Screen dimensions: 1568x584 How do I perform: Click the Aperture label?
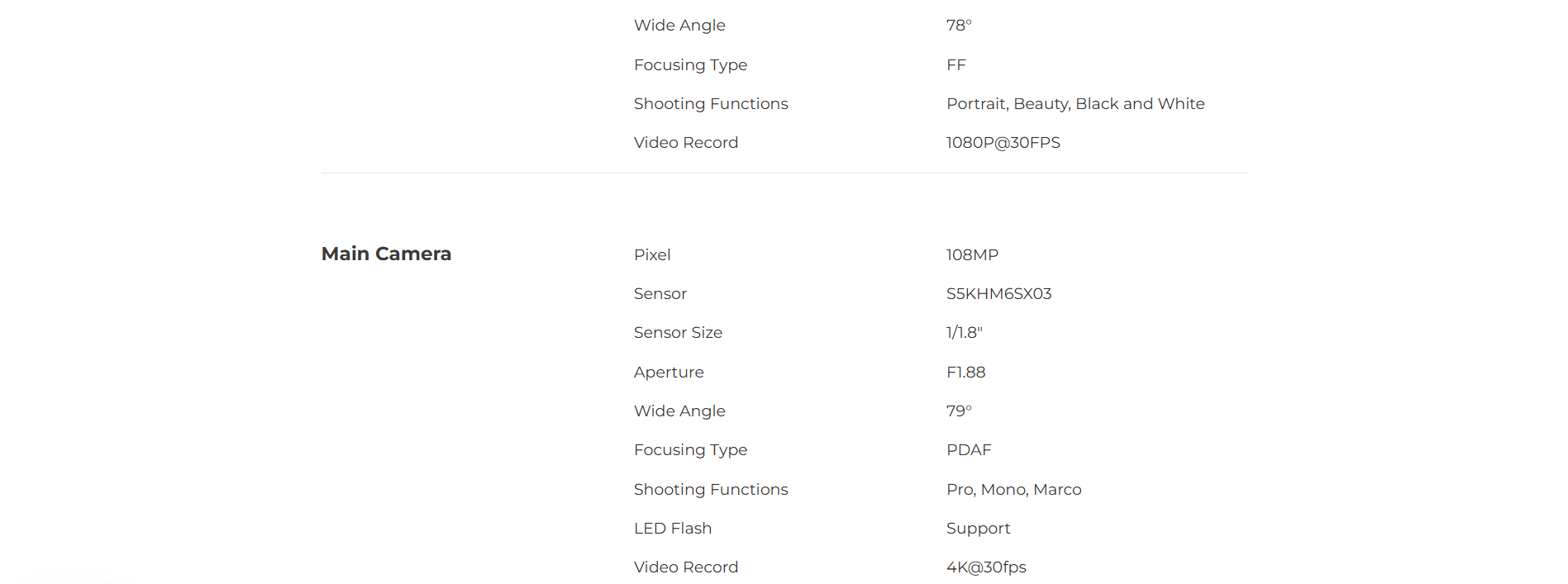tap(669, 373)
